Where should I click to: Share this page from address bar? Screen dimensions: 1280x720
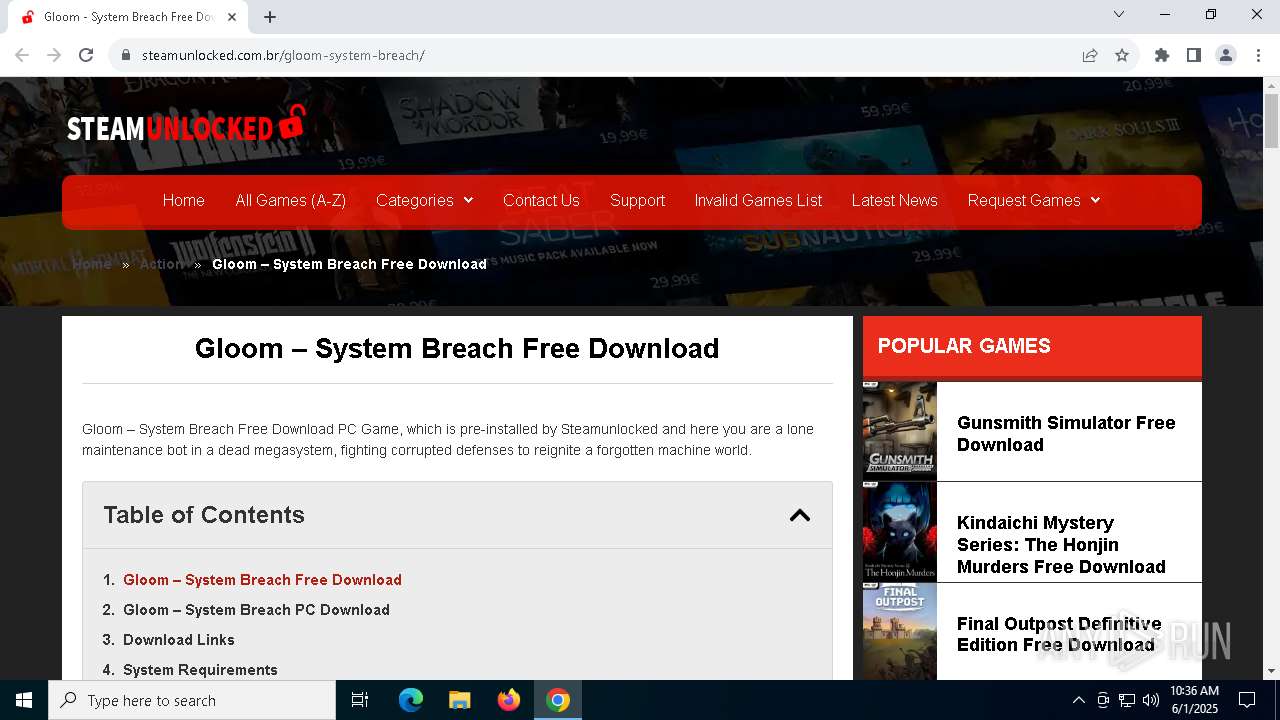click(1090, 55)
